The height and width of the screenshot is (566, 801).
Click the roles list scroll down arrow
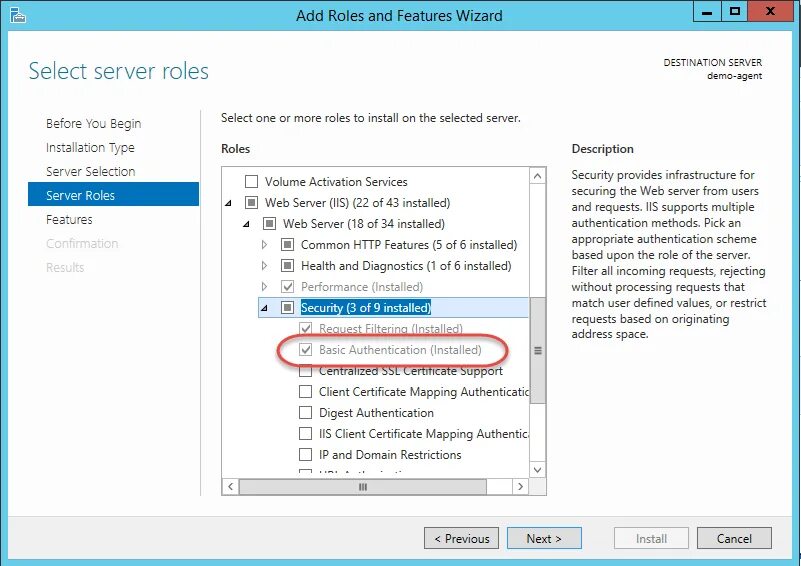(537, 469)
